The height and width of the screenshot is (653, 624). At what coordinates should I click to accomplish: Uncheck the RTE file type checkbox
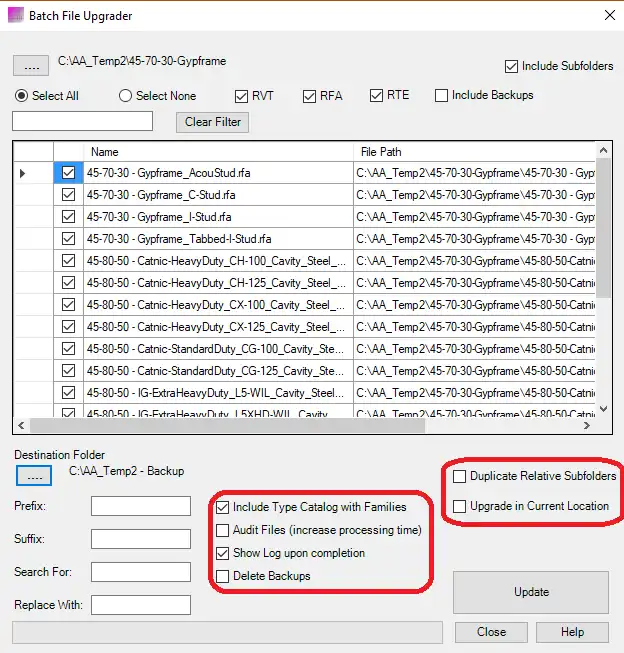pyautogui.click(x=377, y=96)
